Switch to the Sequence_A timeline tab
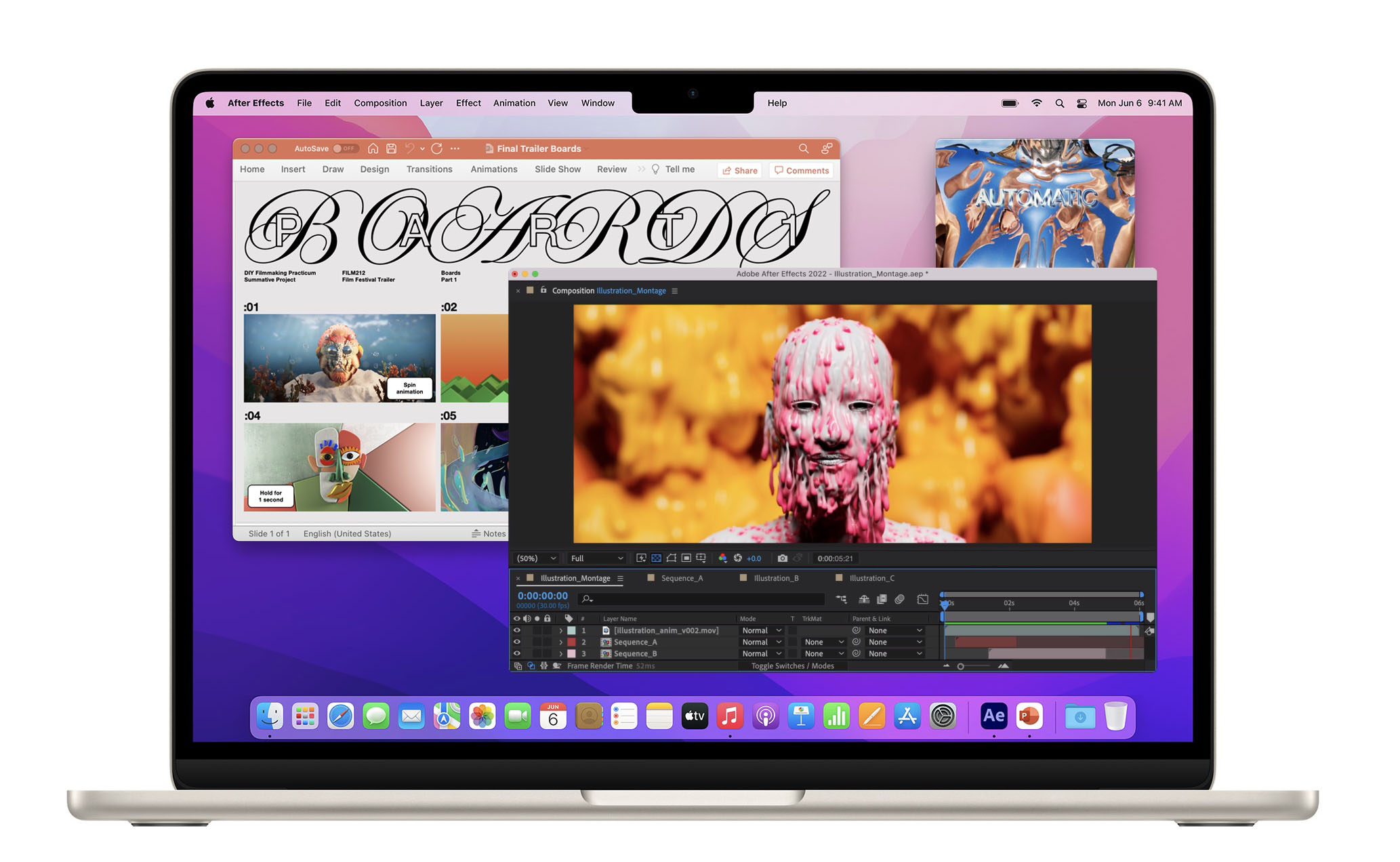This screenshot has height=862, width=1400. tap(682, 578)
